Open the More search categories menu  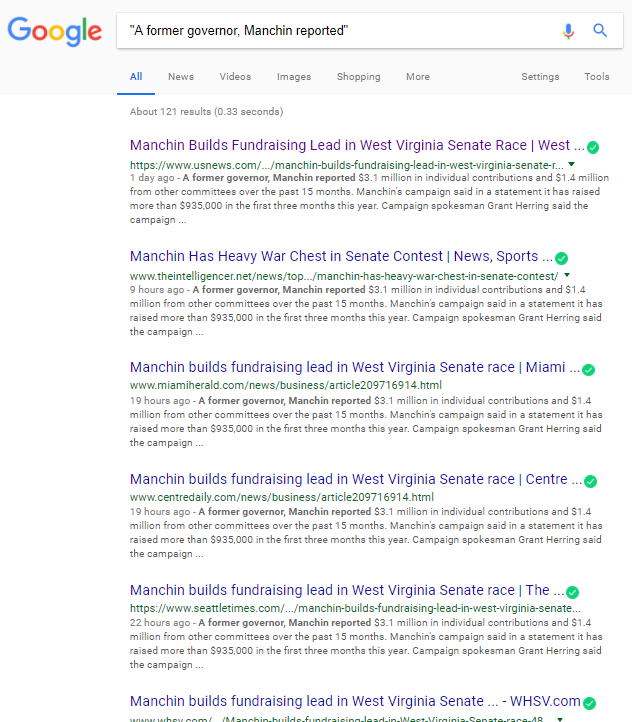(418, 76)
